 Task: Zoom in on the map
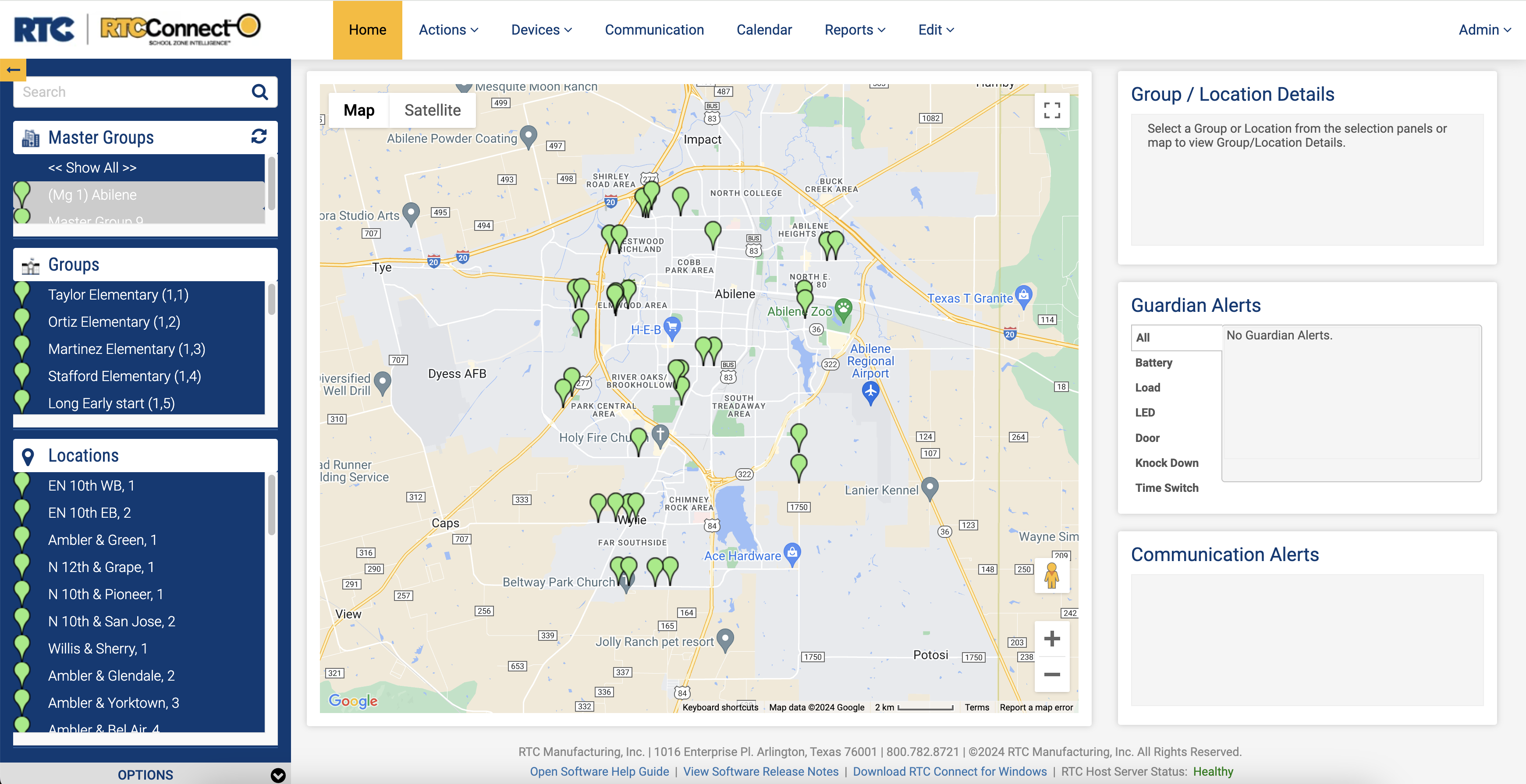(1051, 638)
